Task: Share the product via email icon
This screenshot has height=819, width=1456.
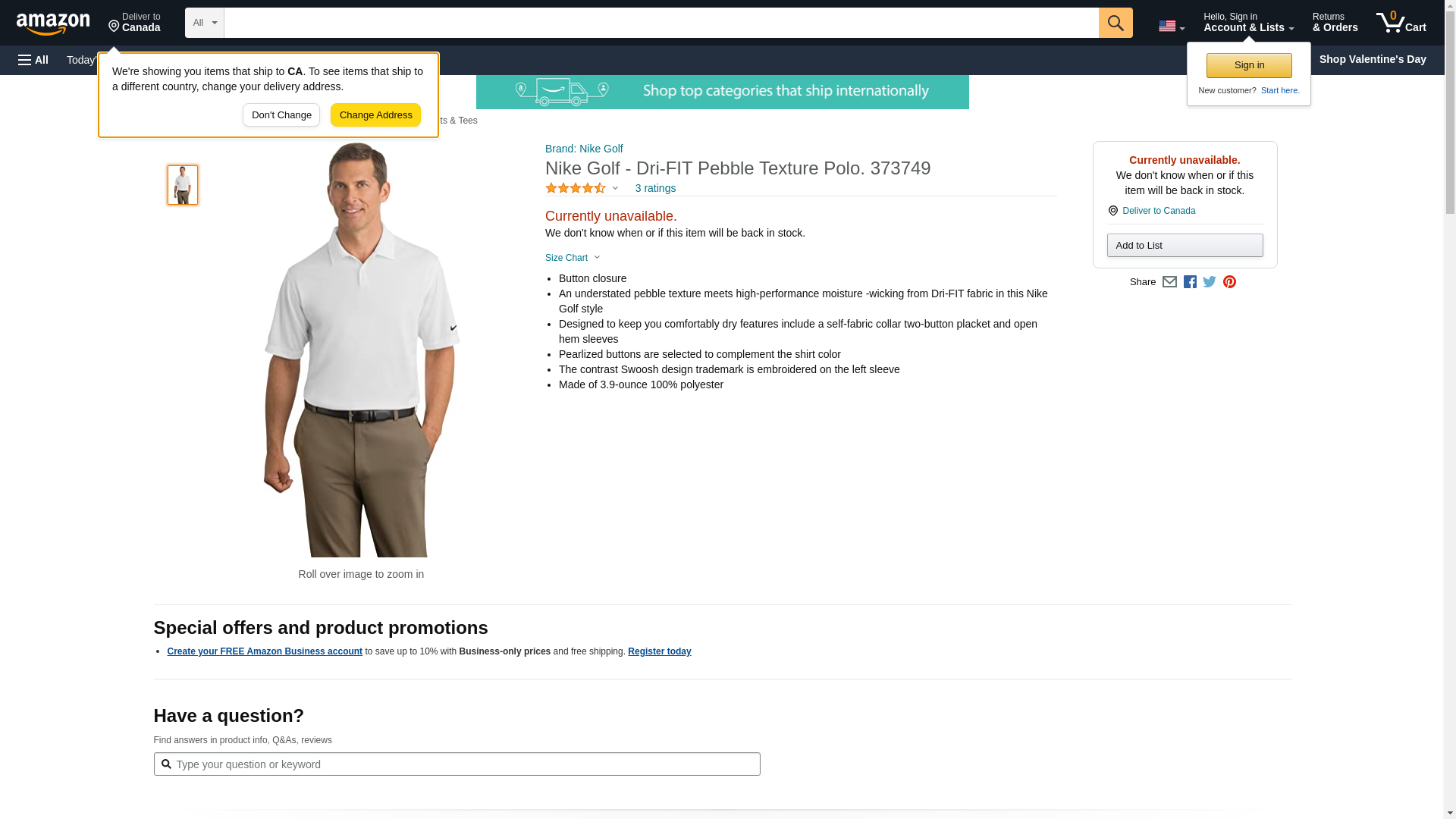Action: [1169, 282]
